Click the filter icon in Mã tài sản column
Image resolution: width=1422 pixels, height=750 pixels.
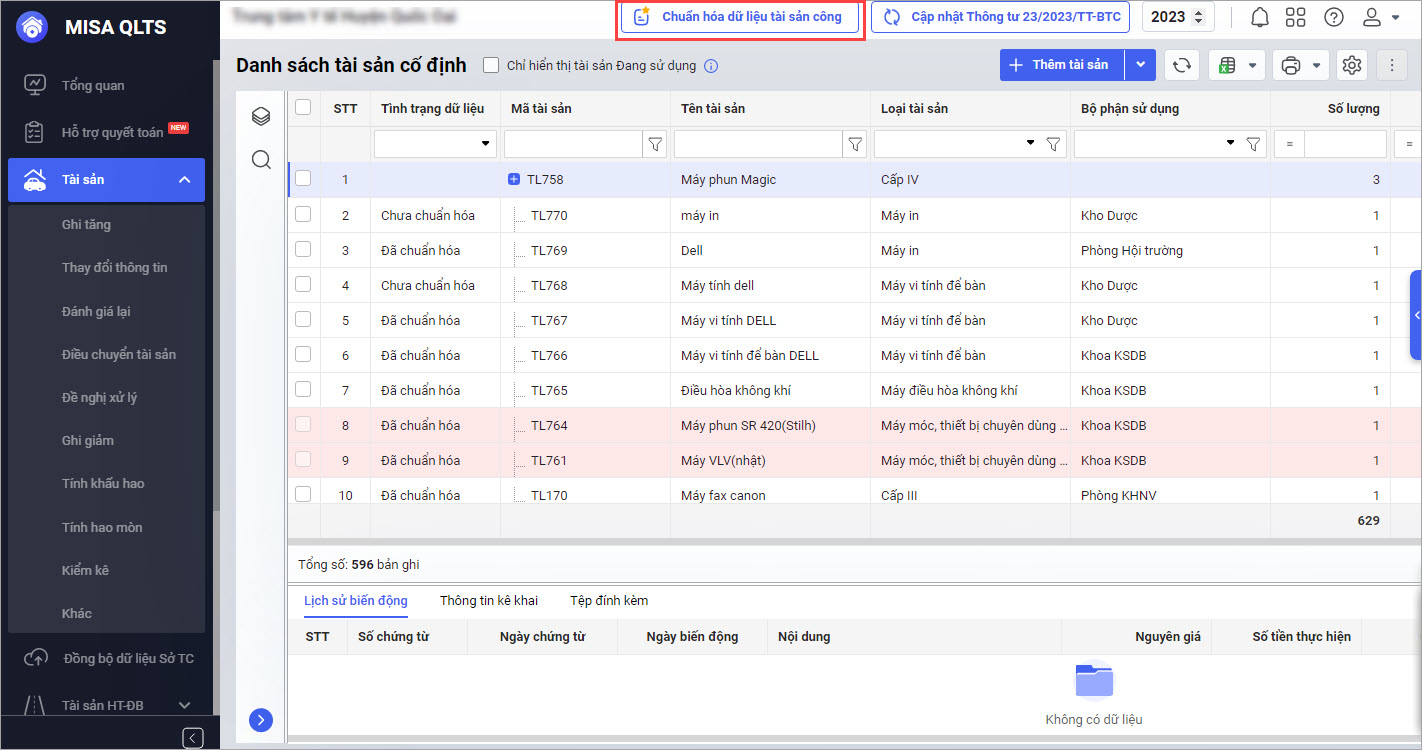point(655,145)
